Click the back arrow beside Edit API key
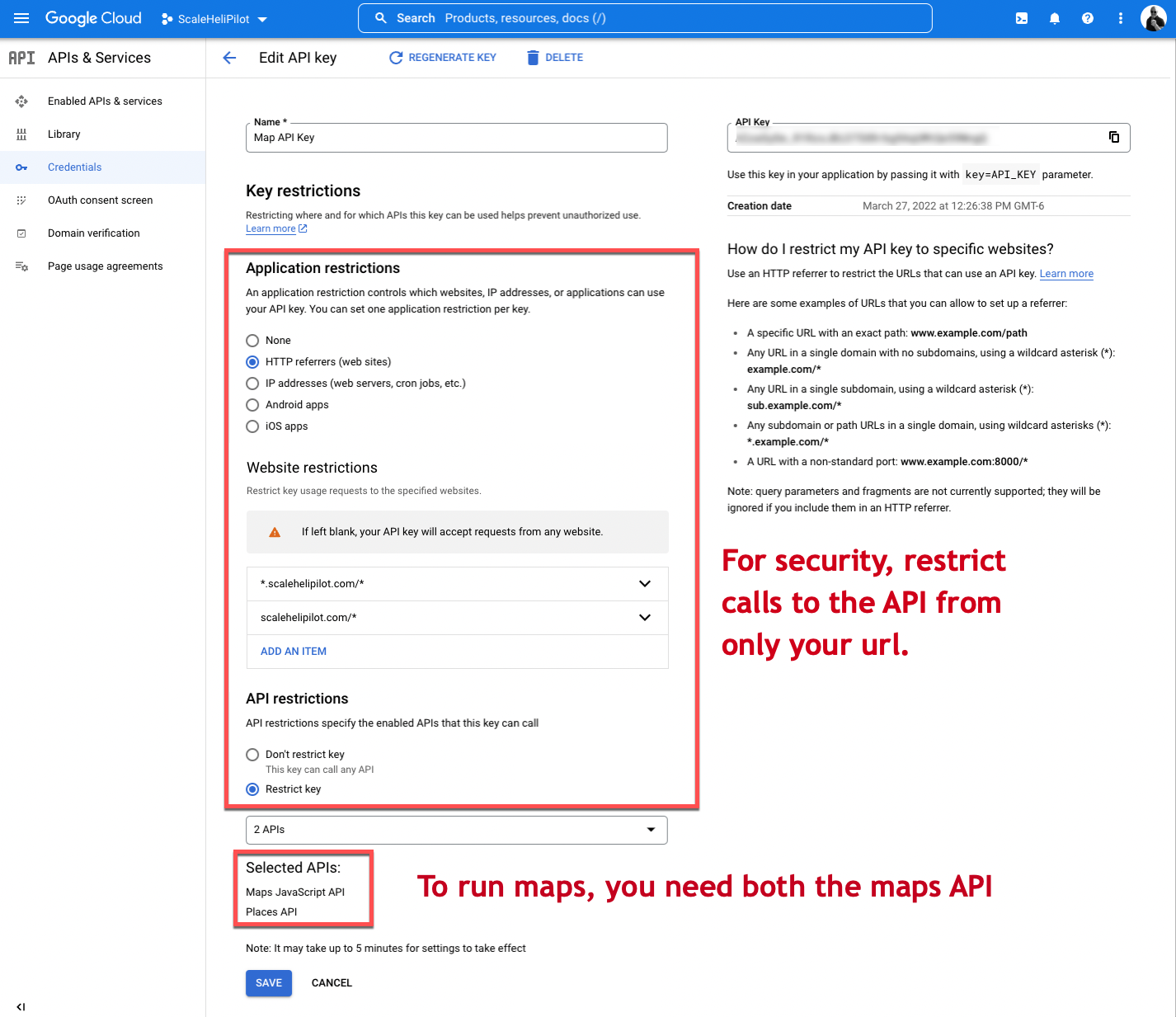 click(229, 58)
